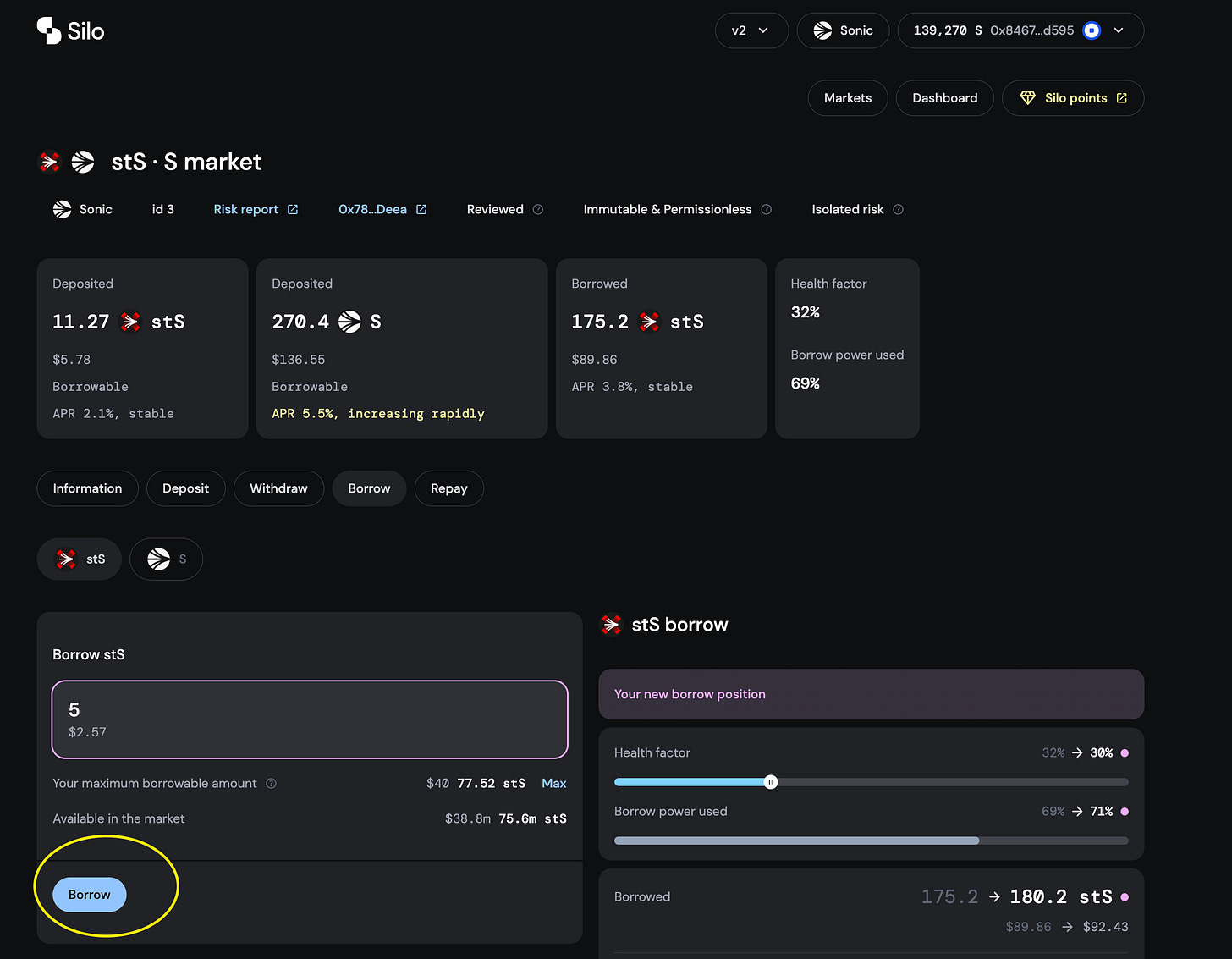Click the info icon beside Reviewed
The width and height of the screenshot is (1232, 959).
click(x=538, y=209)
